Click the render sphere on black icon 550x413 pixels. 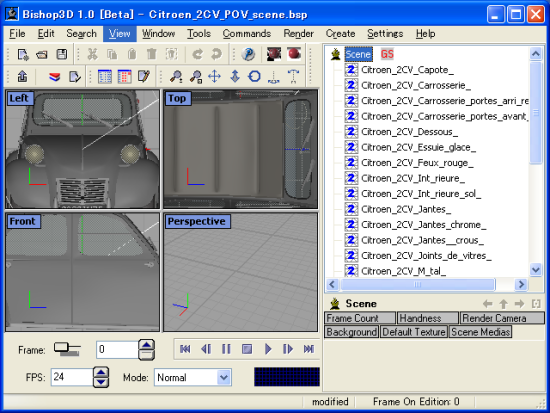[x=274, y=54]
